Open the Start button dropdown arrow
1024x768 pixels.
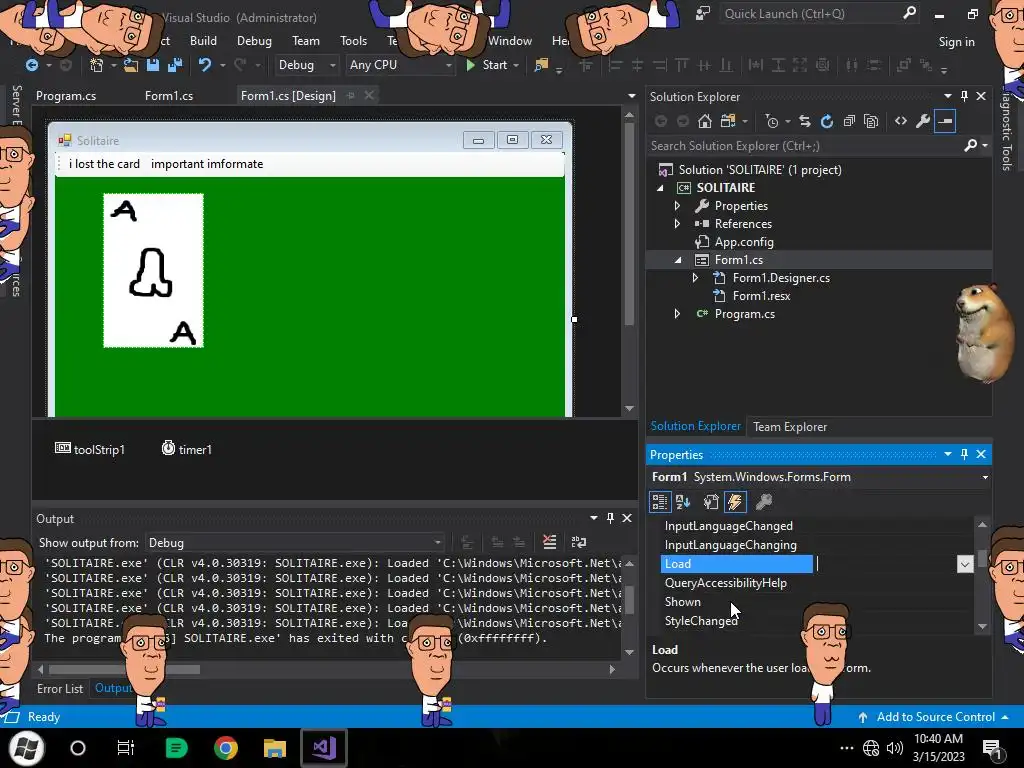(516, 65)
